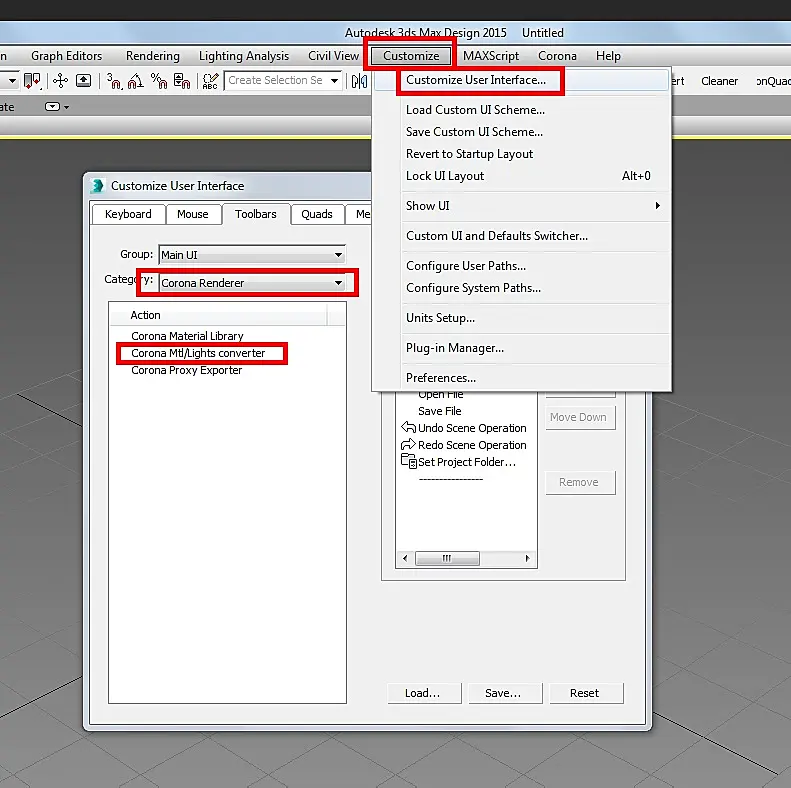Screen dimensions: 791x788
Task: Select Corona Material Library action
Action: point(187,336)
